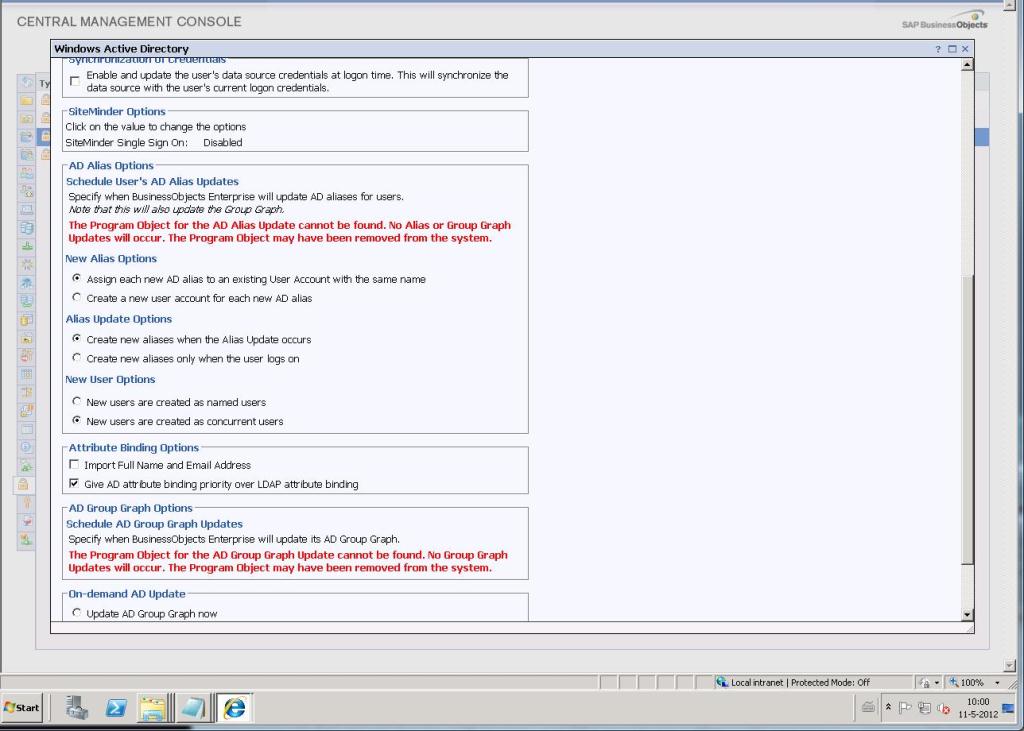Screen dimensions: 1024x731
Task: Select New users are created as named users
Action: (x=76, y=401)
